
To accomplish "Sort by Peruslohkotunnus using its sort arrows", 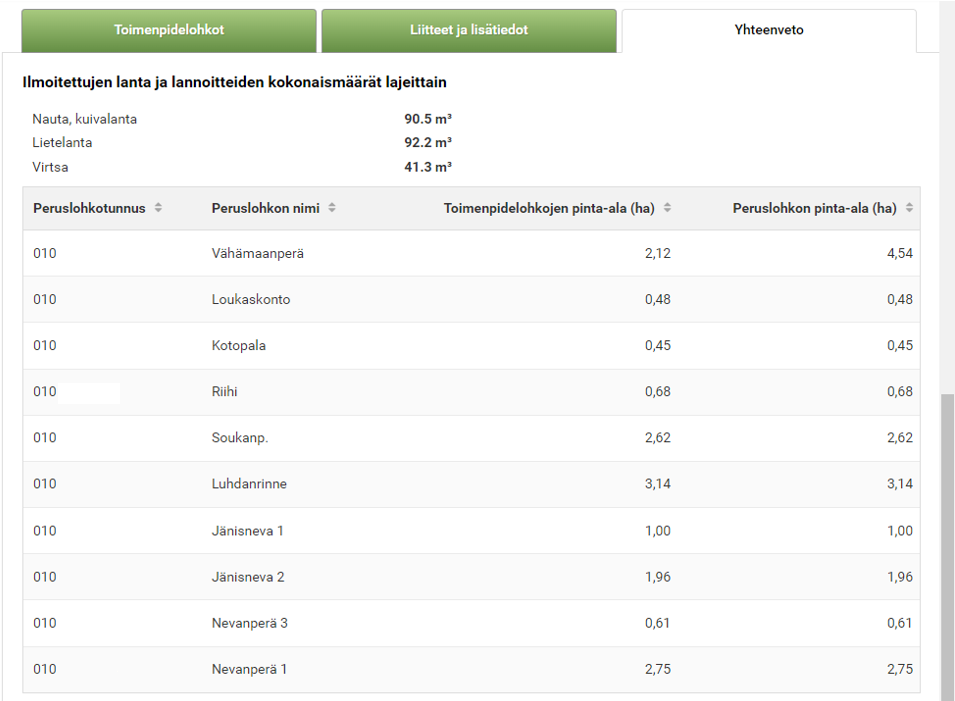I will [x=158, y=208].
